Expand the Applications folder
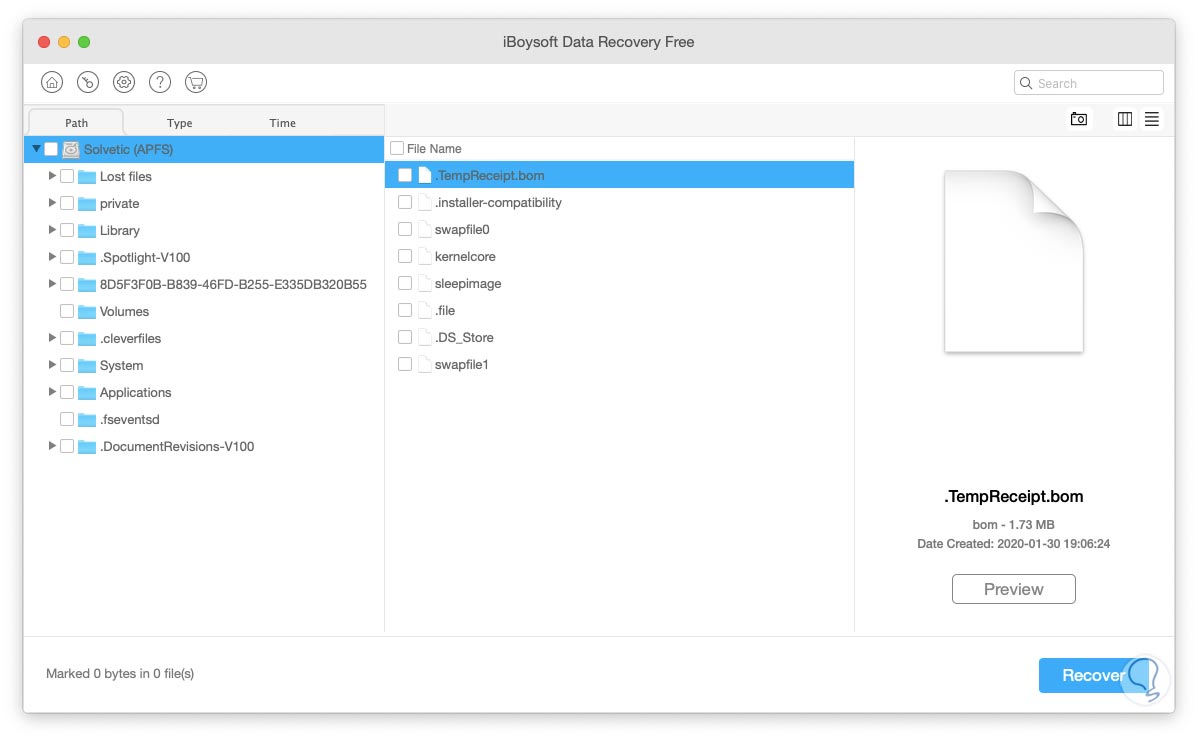The height and width of the screenshot is (740, 1198). [52, 392]
